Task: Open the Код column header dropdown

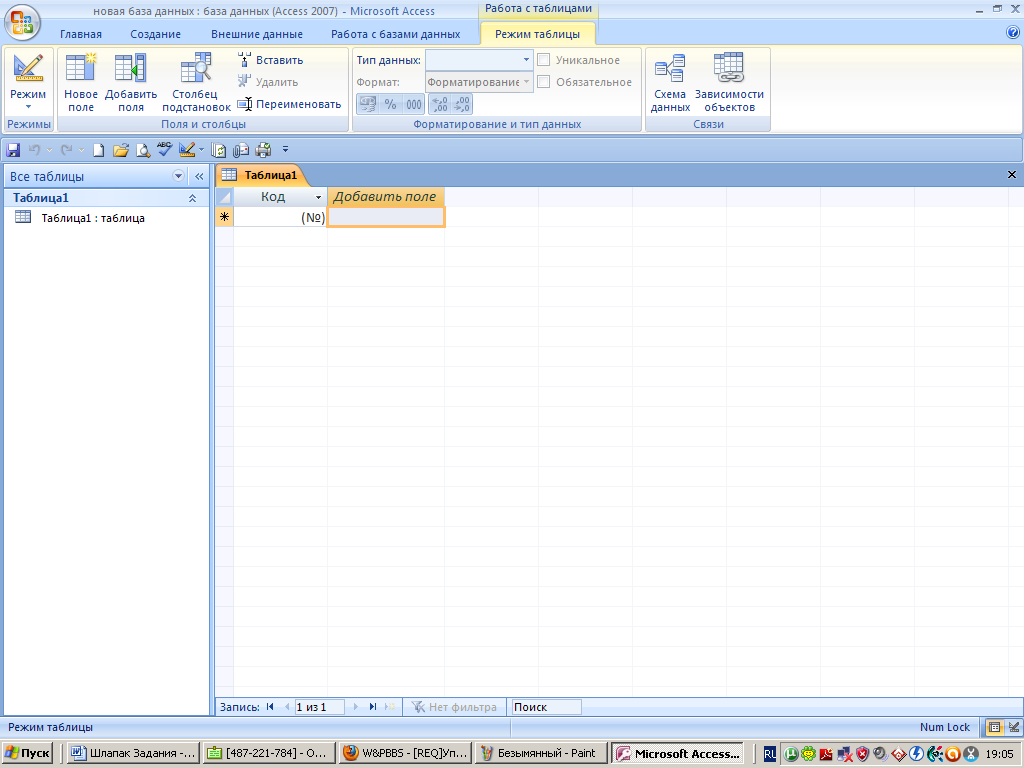Action: tap(319, 197)
